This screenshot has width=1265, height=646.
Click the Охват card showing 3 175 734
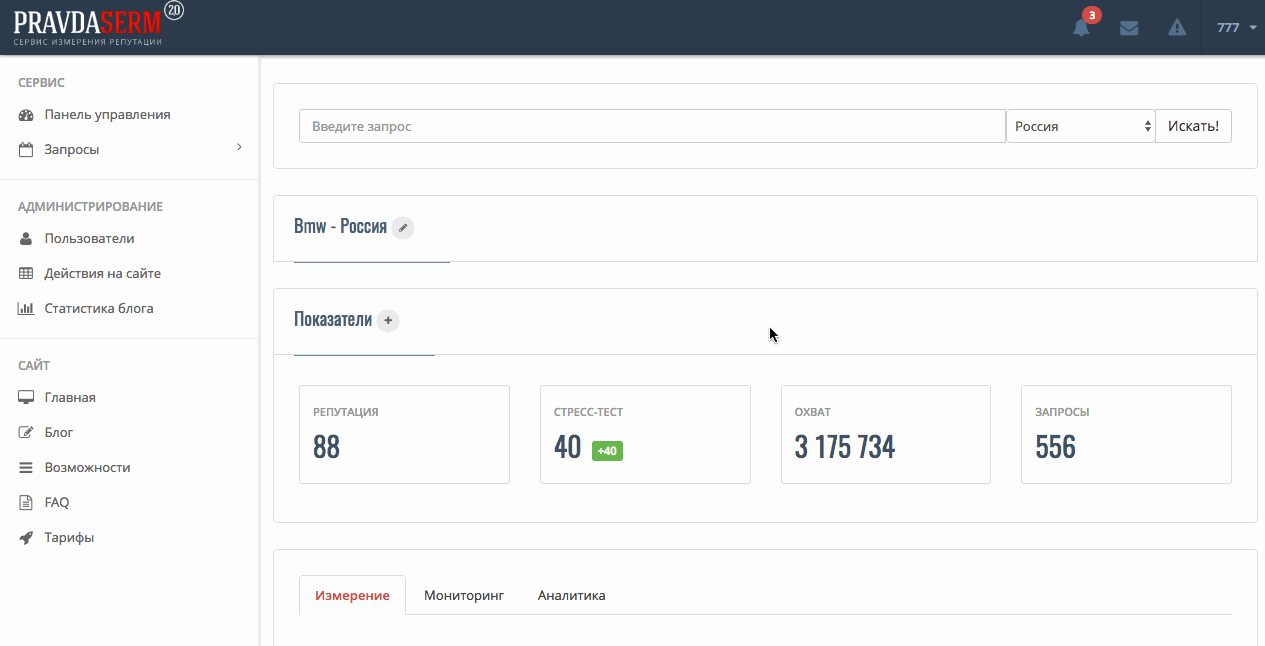coord(886,435)
